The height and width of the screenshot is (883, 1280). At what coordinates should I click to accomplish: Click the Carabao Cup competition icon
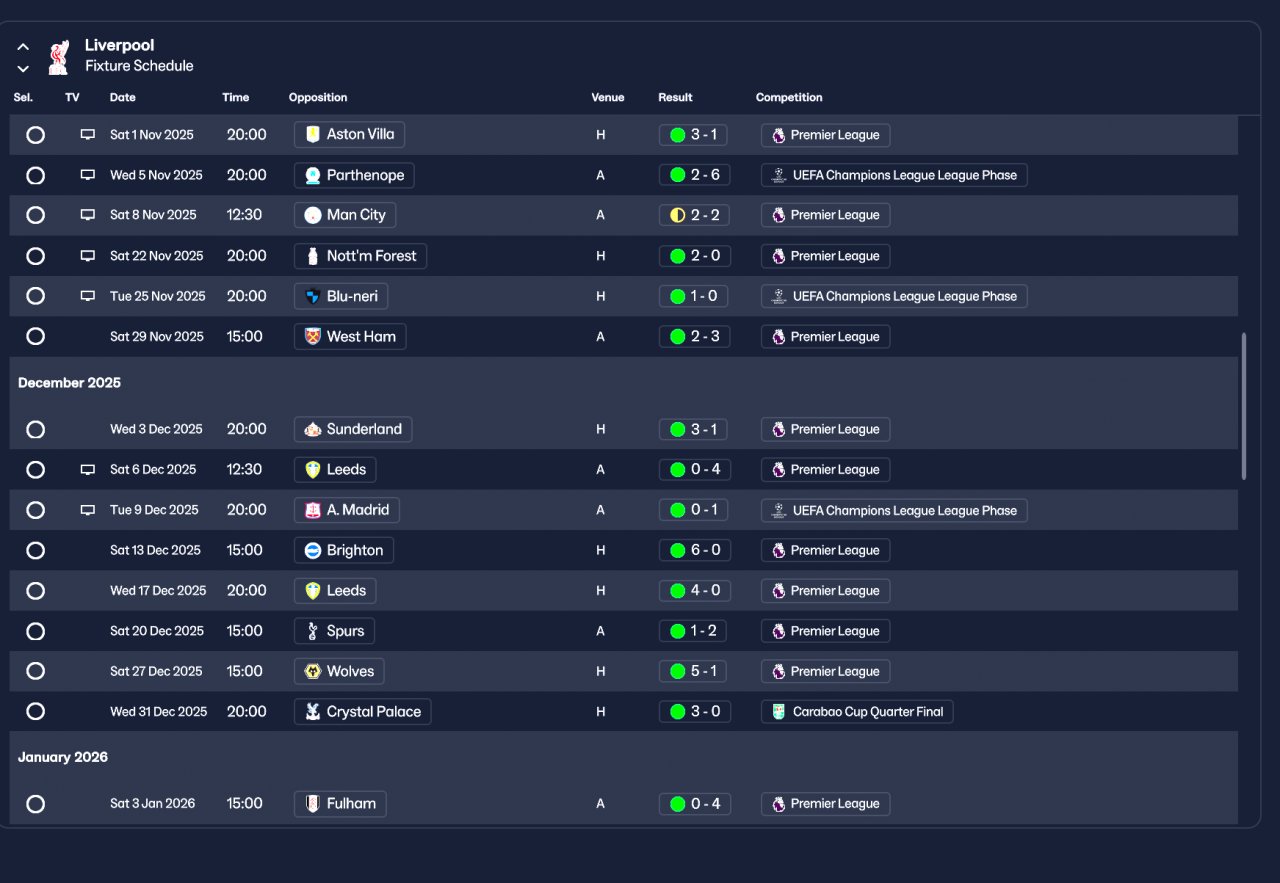(x=779, y=712)
